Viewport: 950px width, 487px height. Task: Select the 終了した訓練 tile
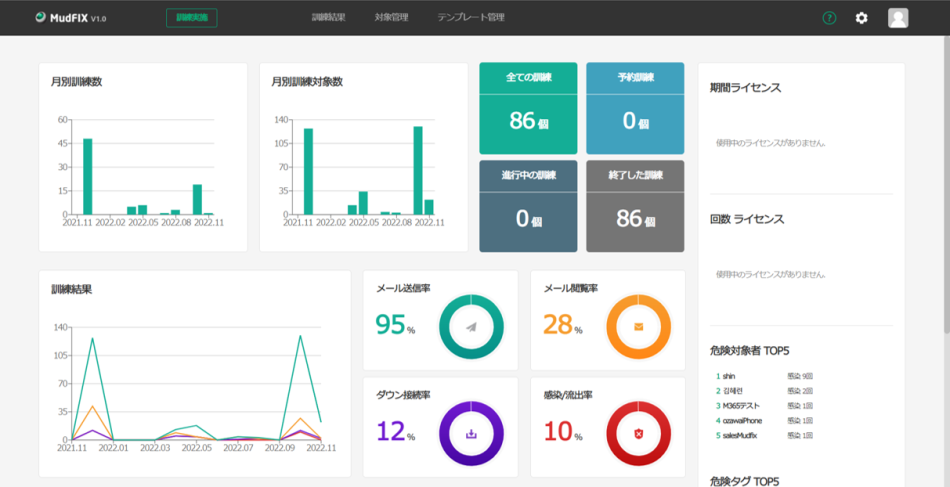pyautogui.click(x=635, y=206)
